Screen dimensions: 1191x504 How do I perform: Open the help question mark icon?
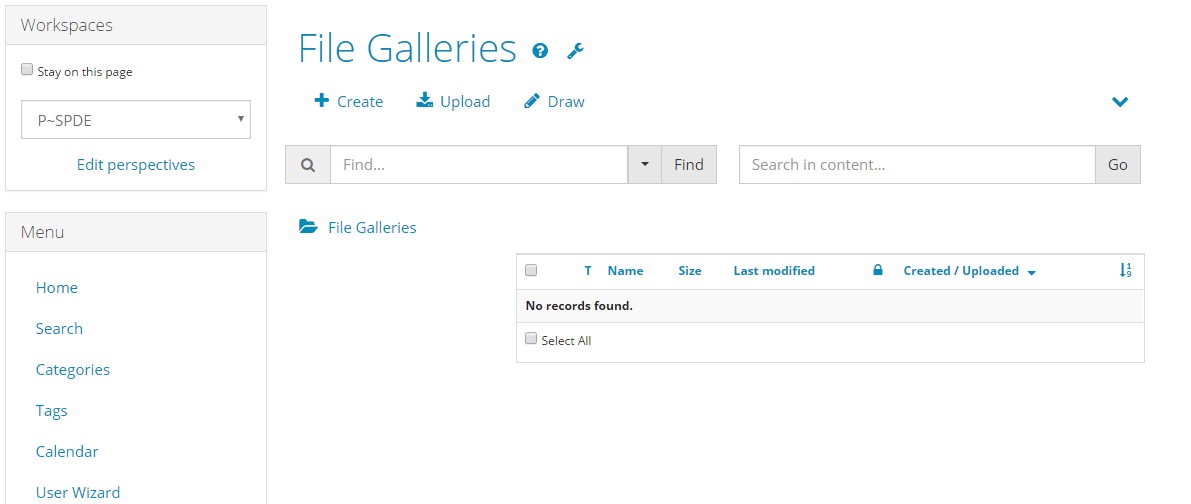click(x=540, y=51)
